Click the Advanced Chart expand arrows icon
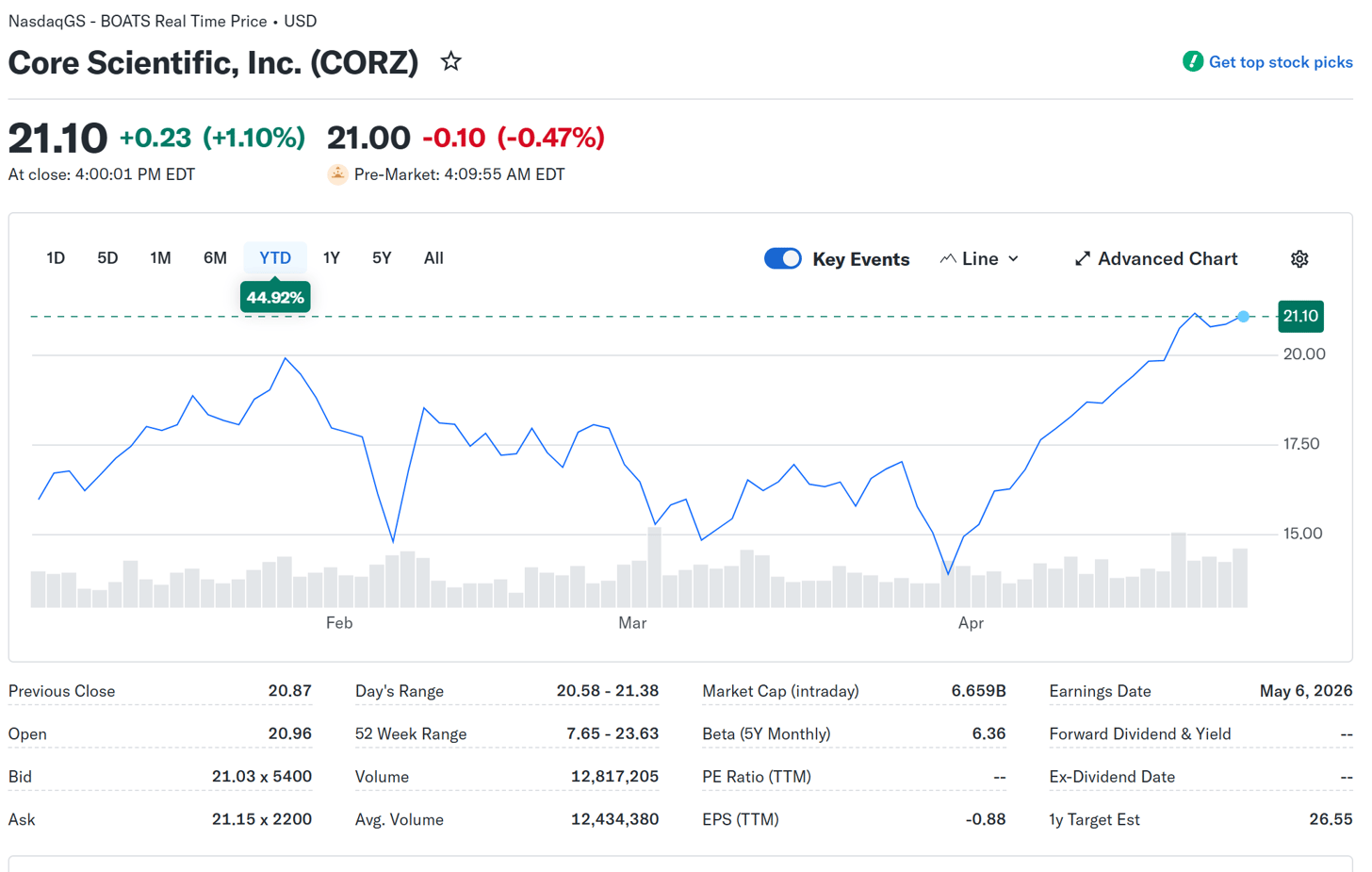The image size is (1372, 872). click(x=1083, y=259)
